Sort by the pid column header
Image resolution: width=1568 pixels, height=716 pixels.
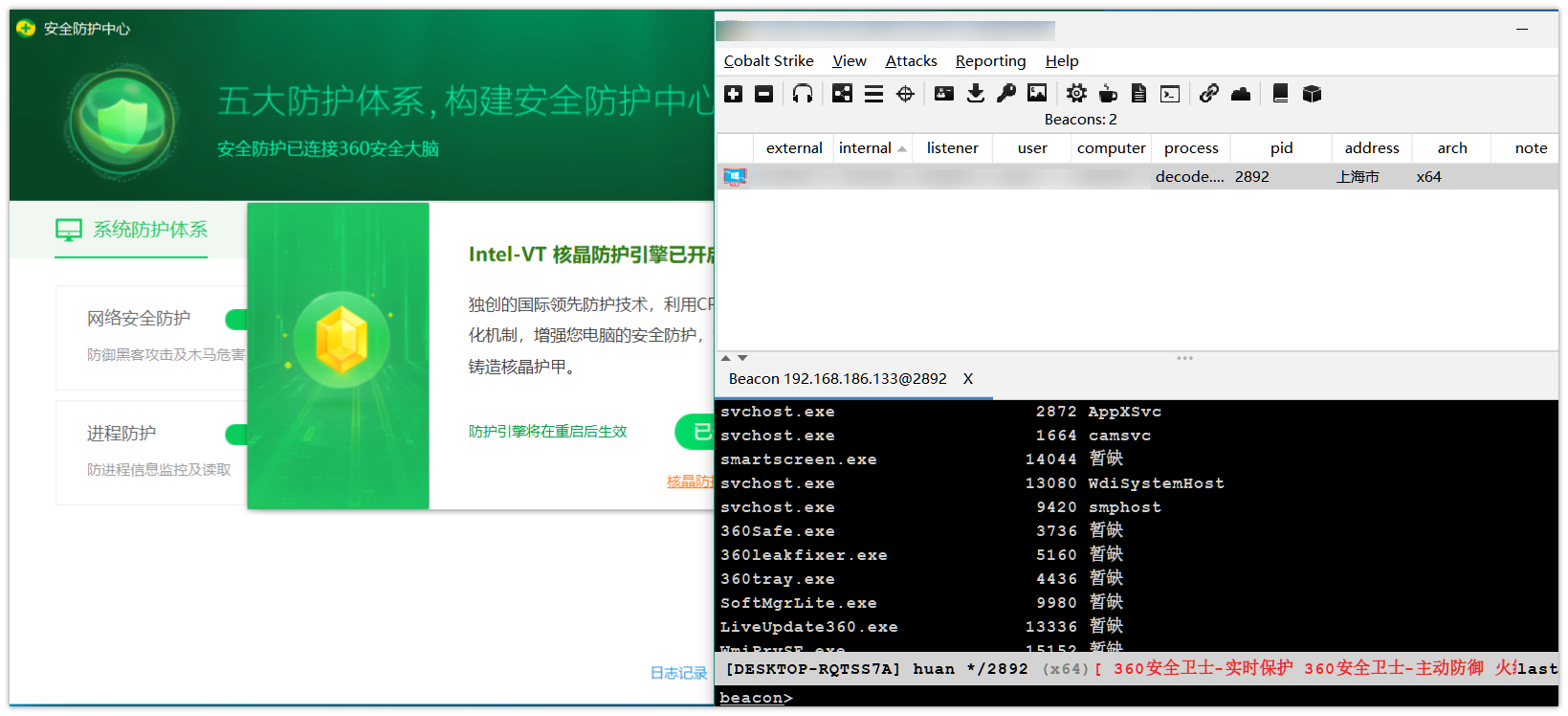pos(1281,148)
